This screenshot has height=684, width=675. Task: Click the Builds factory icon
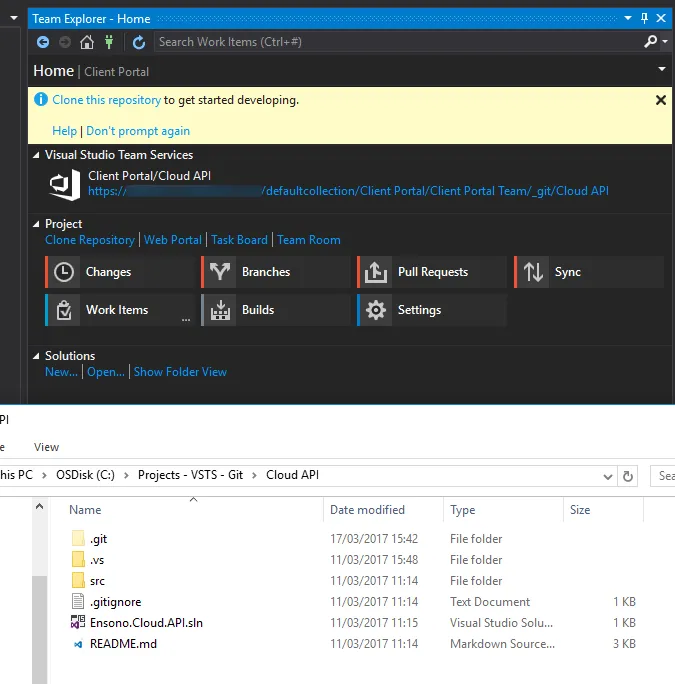tap(220, 310)
